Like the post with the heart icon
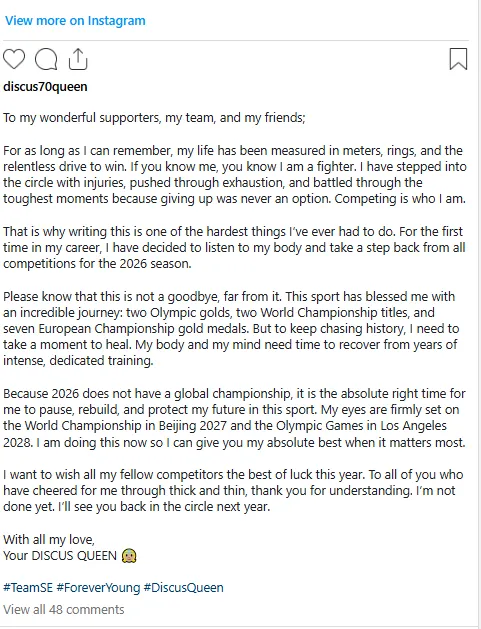Screen dimensions: 481x629 click(x=14, y=59)
